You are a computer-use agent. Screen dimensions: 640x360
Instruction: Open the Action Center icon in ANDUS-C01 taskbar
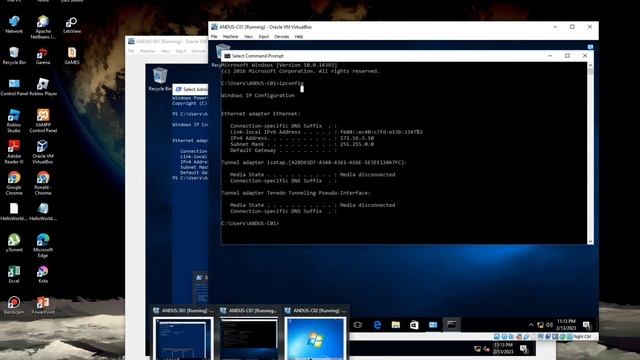coord(587,325)
